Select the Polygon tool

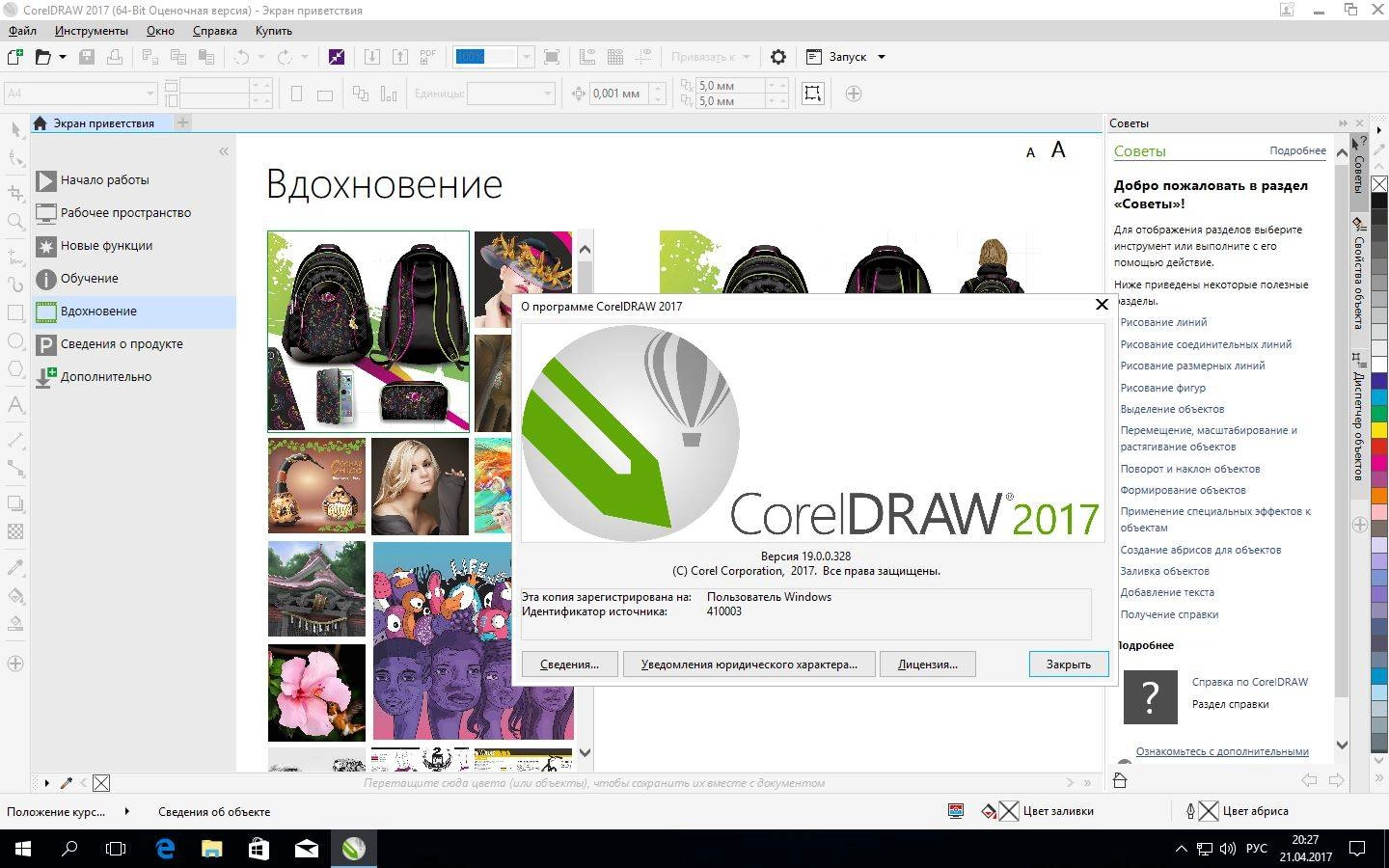(x=15, y=368)
